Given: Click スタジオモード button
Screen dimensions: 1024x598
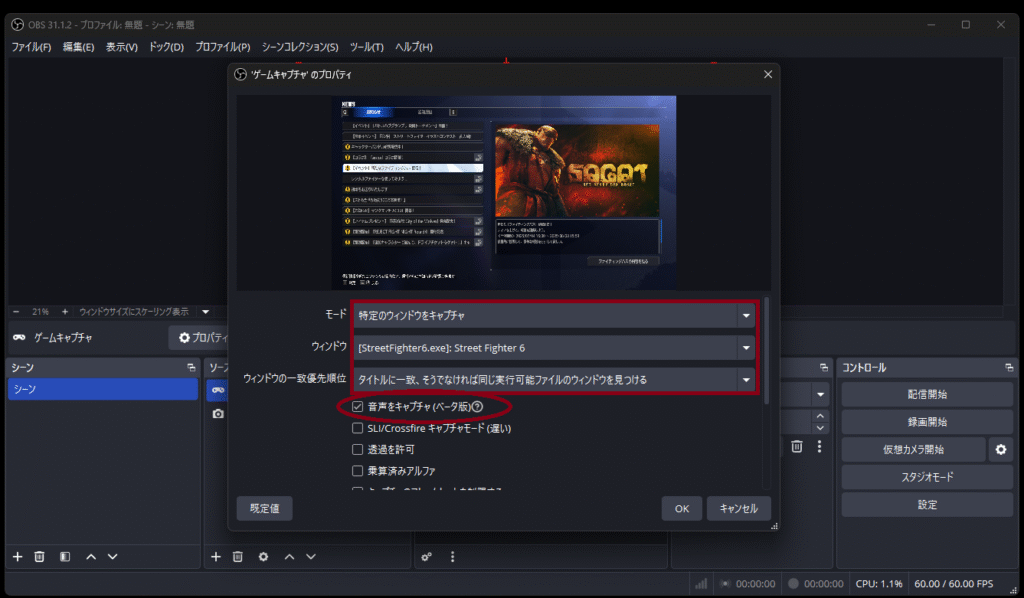Looking at the screenshot, I should pos(927,477).
